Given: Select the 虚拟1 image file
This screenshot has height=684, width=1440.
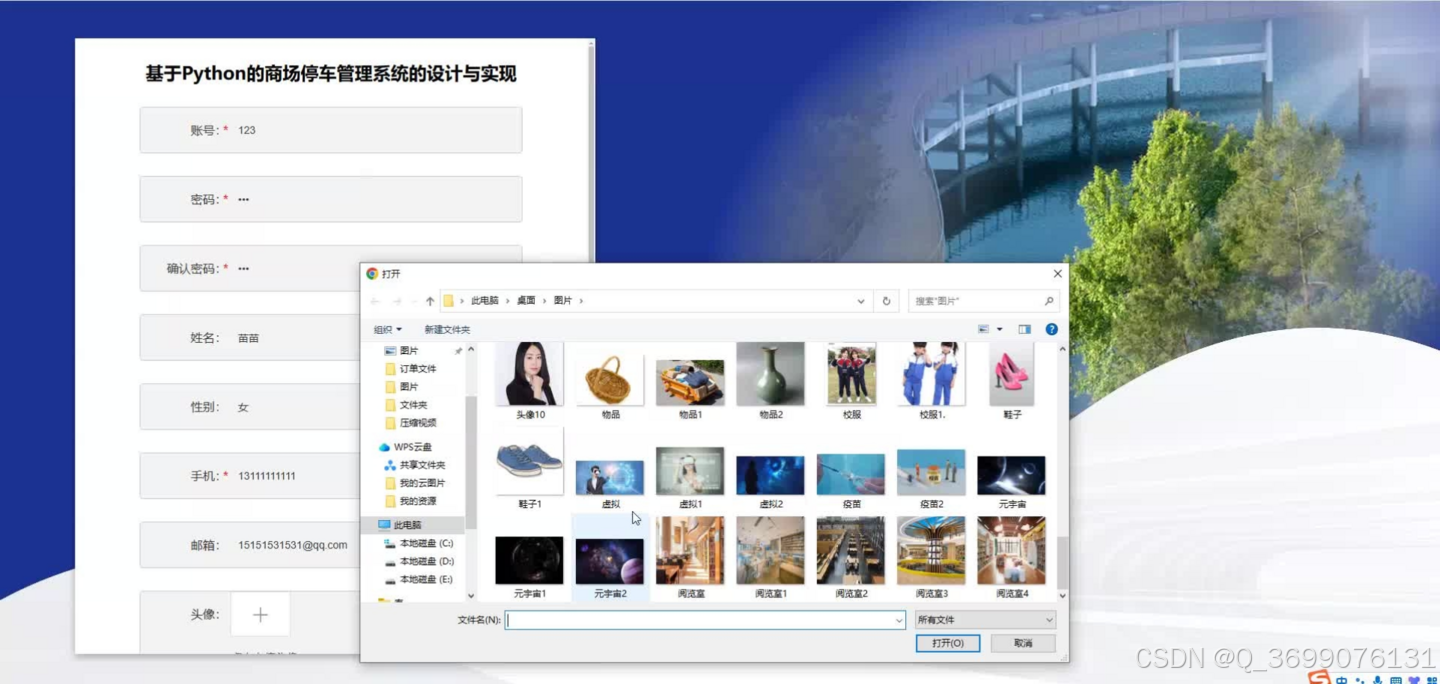Looking at the screenshot, I should pyautogui.click(x=690, y=476).
